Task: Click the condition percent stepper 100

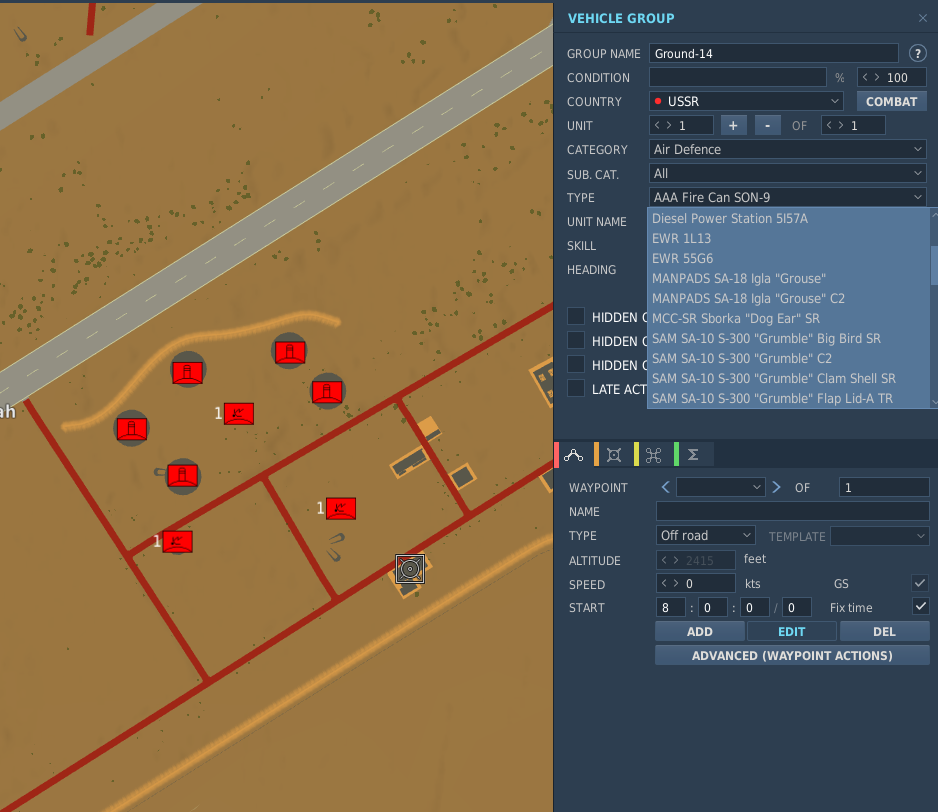Action: coord(891,77)
